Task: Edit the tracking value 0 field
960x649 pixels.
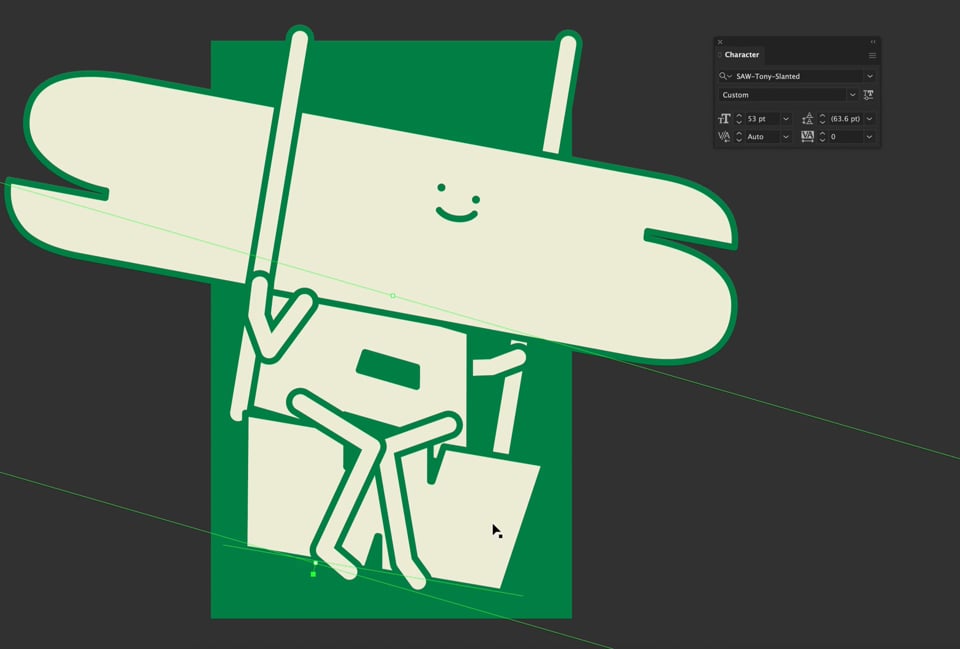Action: tap(846, 137)
